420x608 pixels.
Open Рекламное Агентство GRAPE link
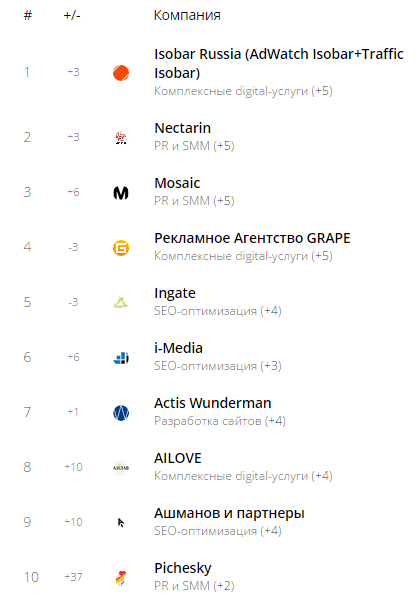(252, 238)
